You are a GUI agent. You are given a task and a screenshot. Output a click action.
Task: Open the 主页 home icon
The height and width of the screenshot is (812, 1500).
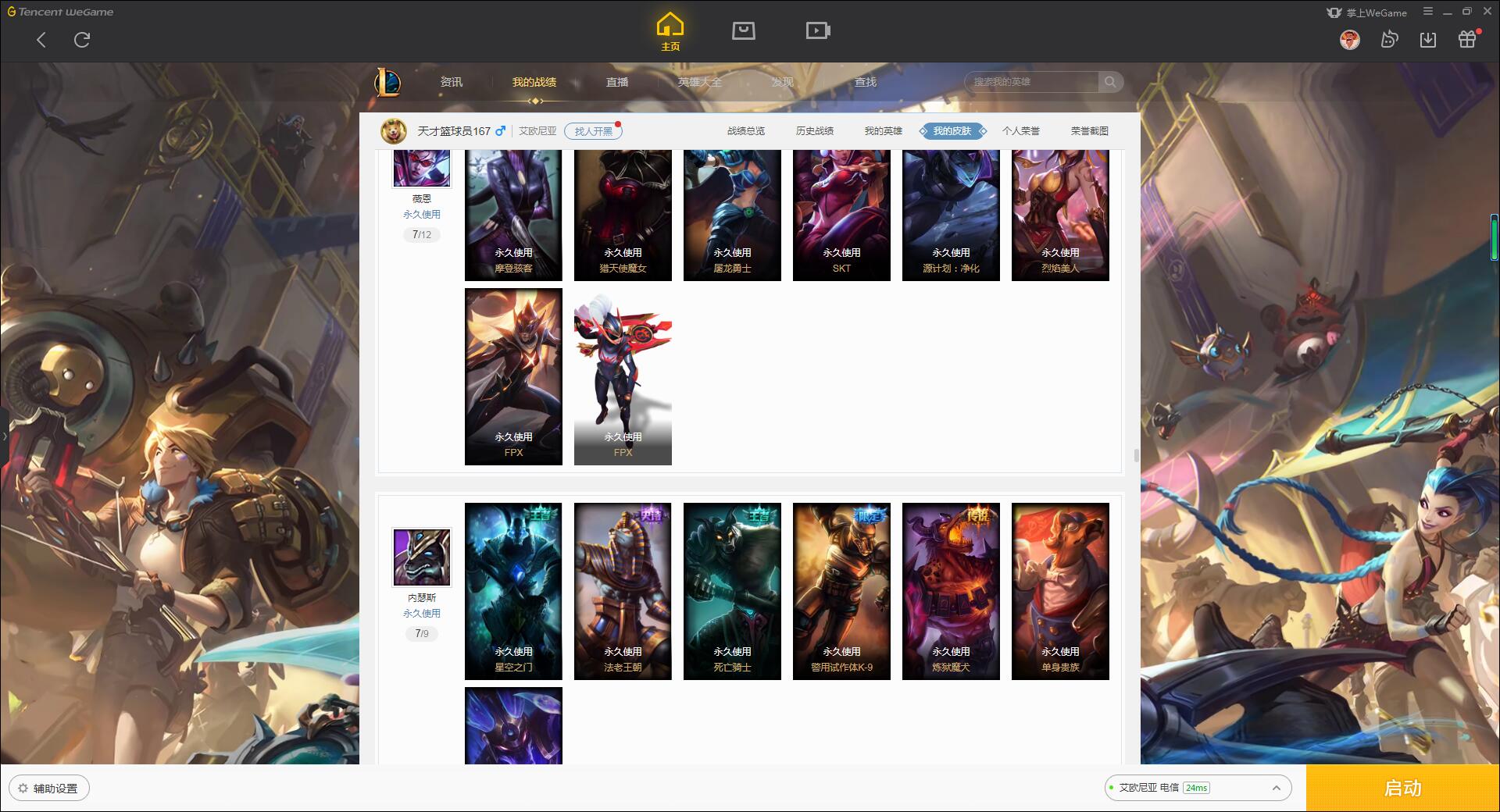pyautogui.click(x=670, y=32)
